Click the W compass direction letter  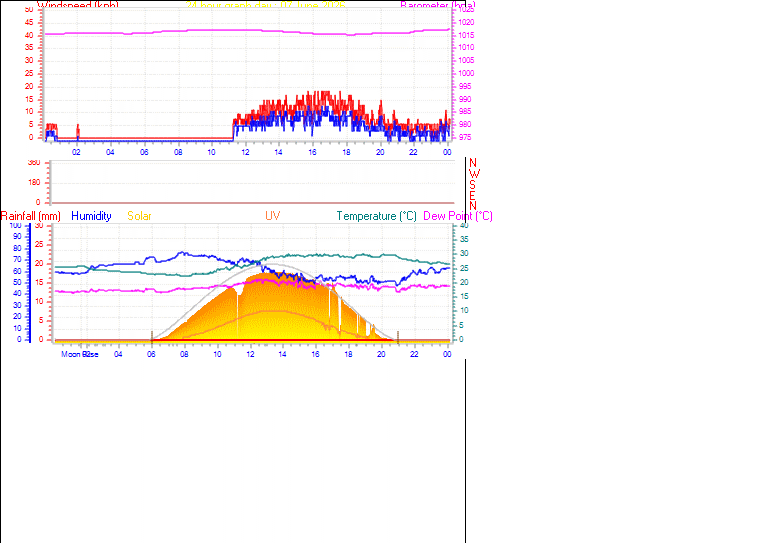(474, 173)
